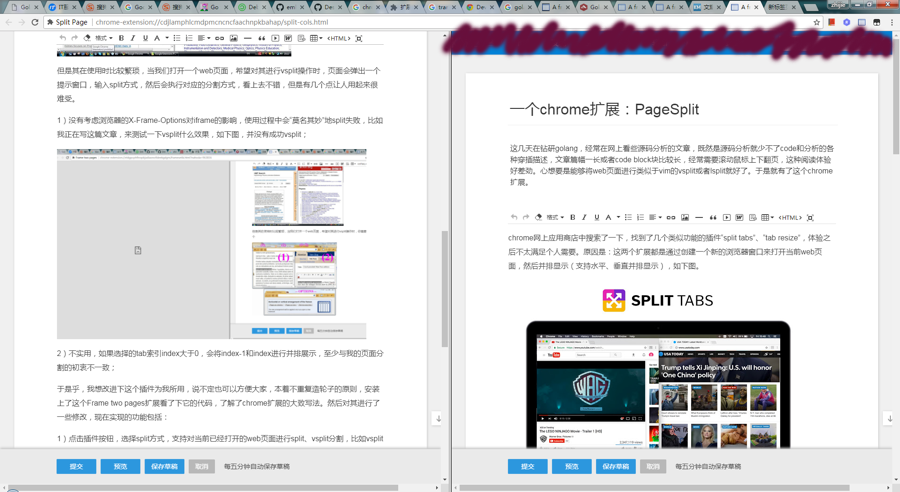Click 保存草稿 save draft in right pane
Viewport: 900px width, 492px height.
(616, 466)
